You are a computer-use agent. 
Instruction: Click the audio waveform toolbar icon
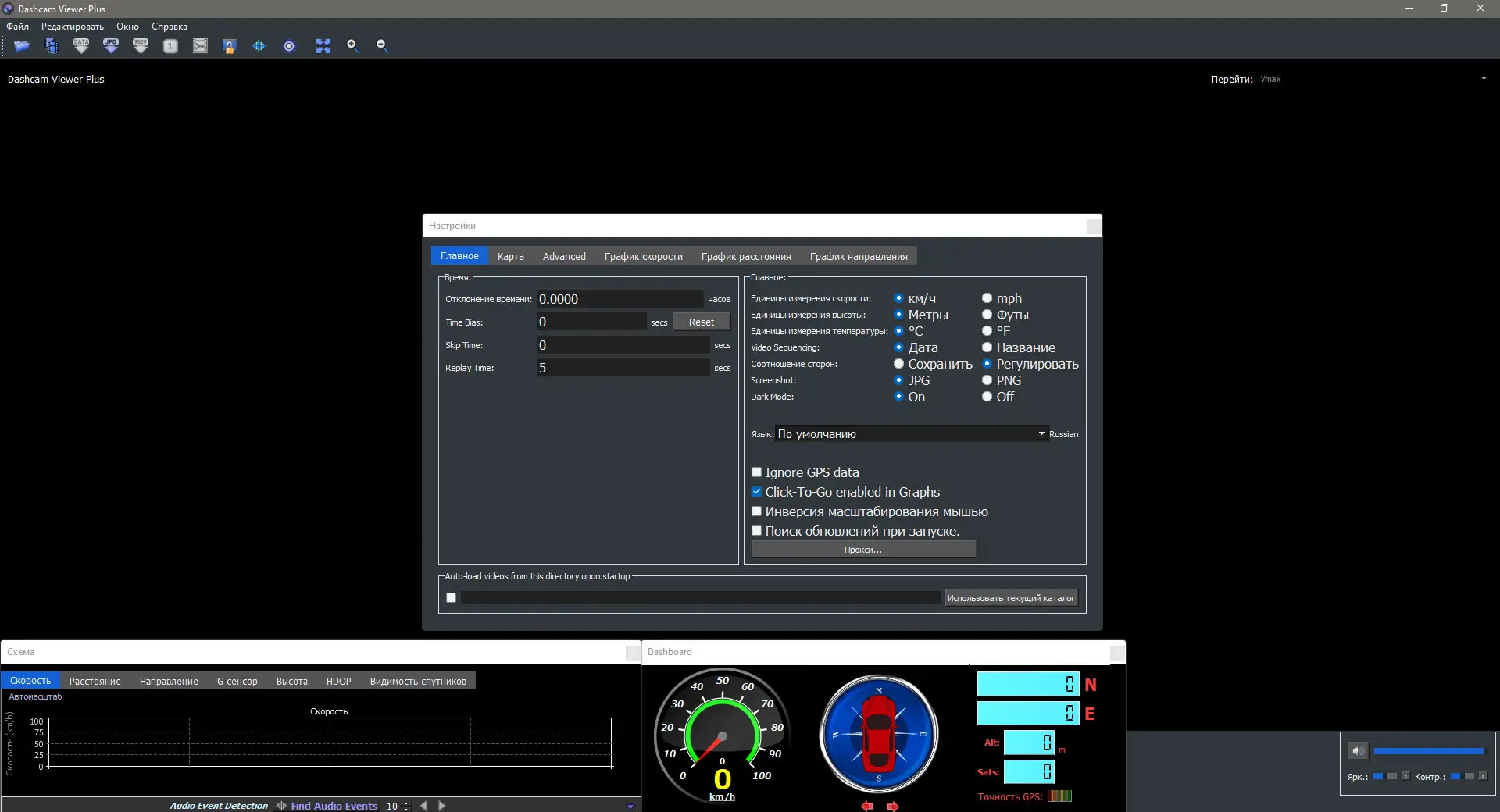click(259, 46)
